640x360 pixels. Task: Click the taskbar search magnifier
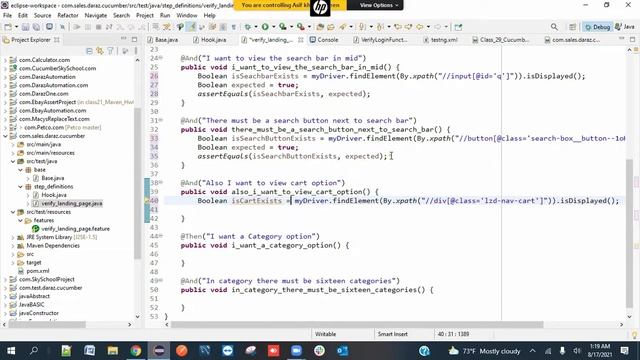(x=34, y=351)
